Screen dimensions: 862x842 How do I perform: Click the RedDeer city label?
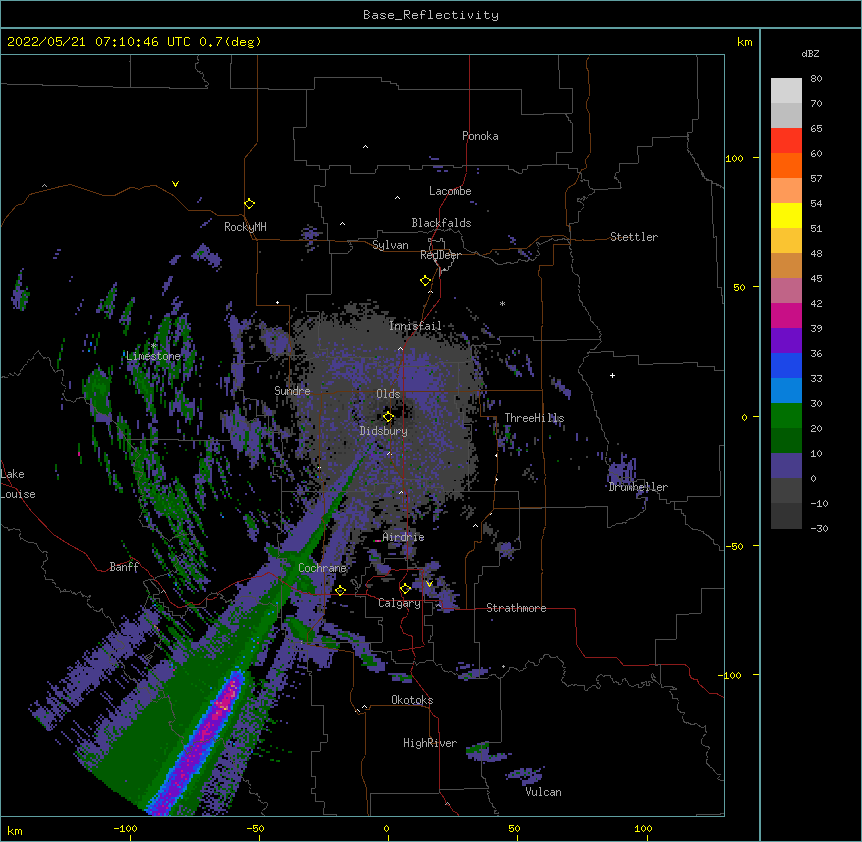coord(440,255)
